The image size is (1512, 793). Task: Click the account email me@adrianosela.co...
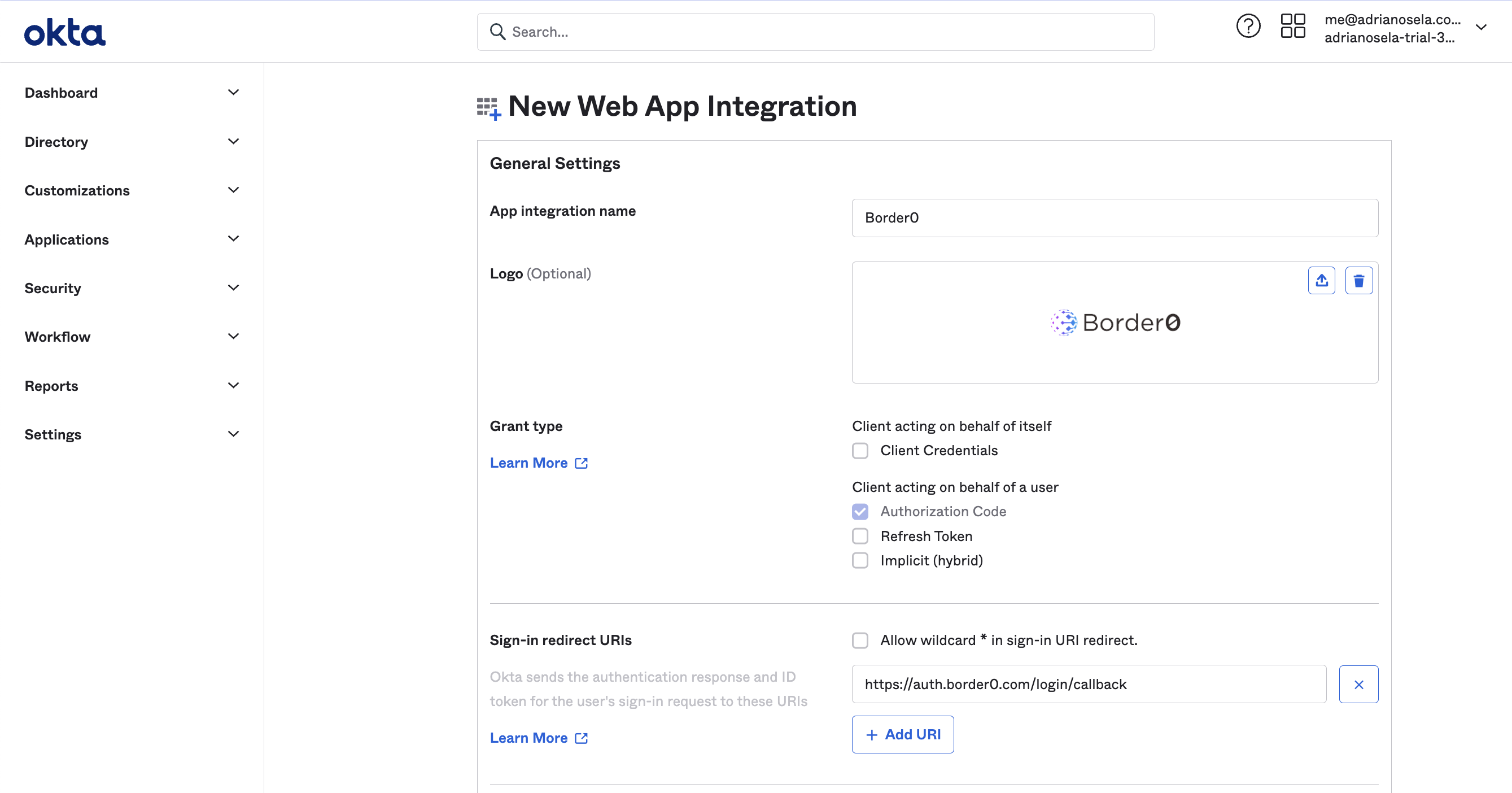(1392, 19)
